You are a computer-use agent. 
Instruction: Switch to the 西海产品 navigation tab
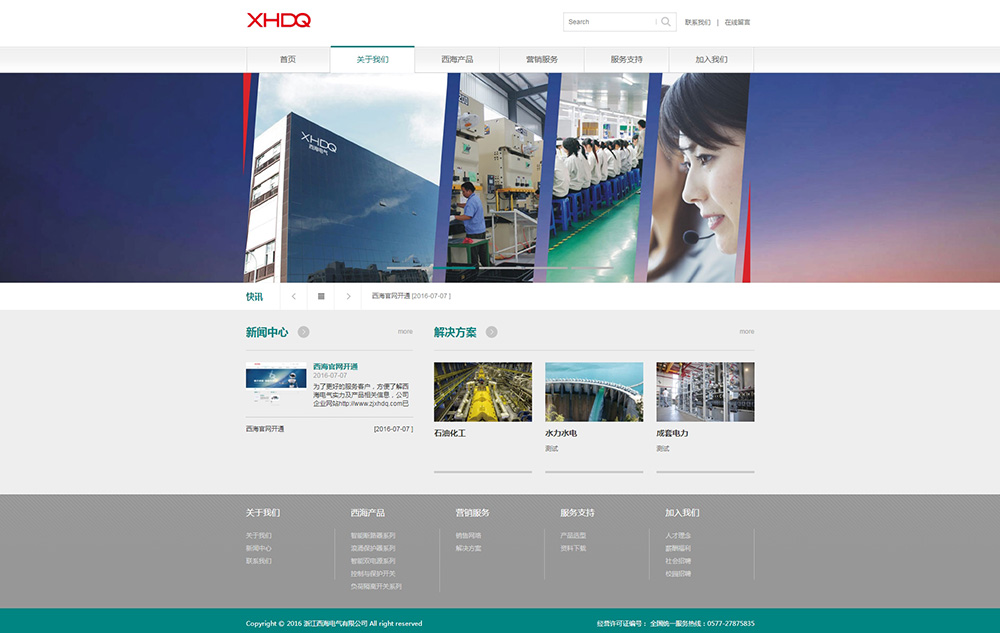pyautogui.click(x=457, y=59)
